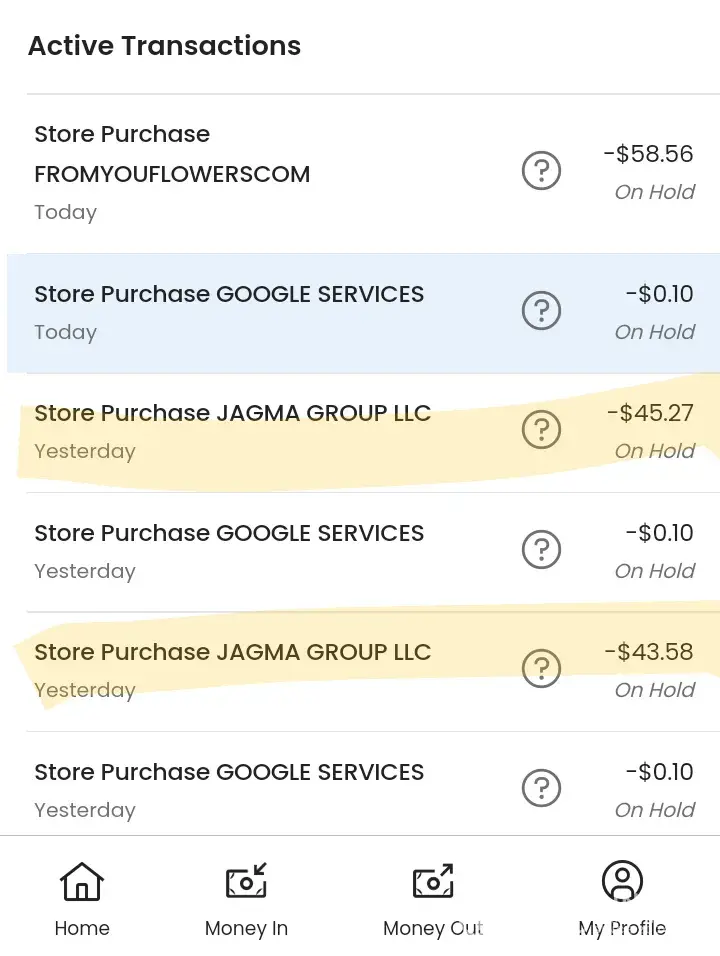This screenshot has width=720, height=956.
Task: Select the second highlighted JAGMA GROUP LLC title
Action: [232, 652]
